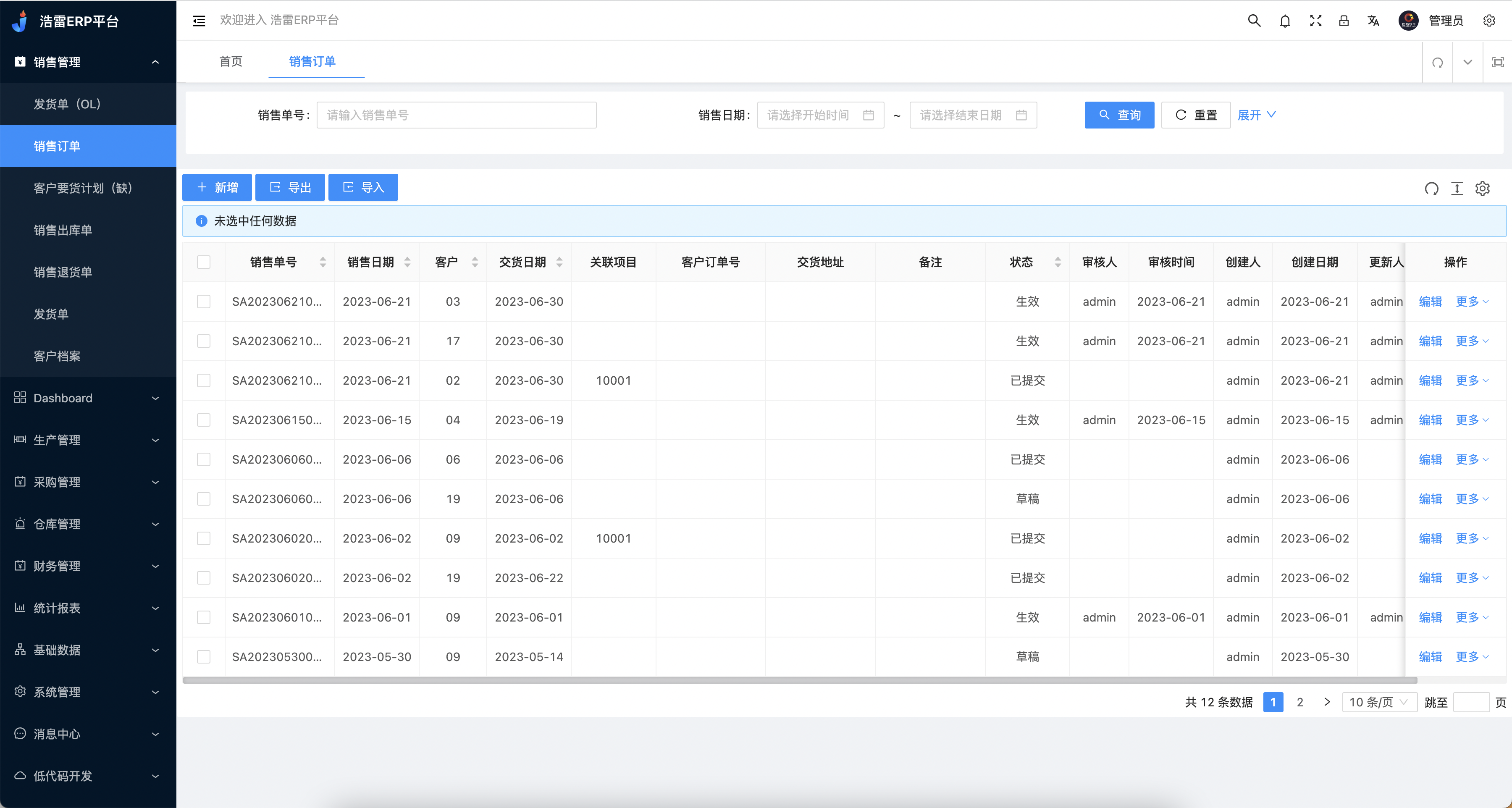Refresh the sales order table
This screenshot has height=808, width=1512.
(1432, 189)
